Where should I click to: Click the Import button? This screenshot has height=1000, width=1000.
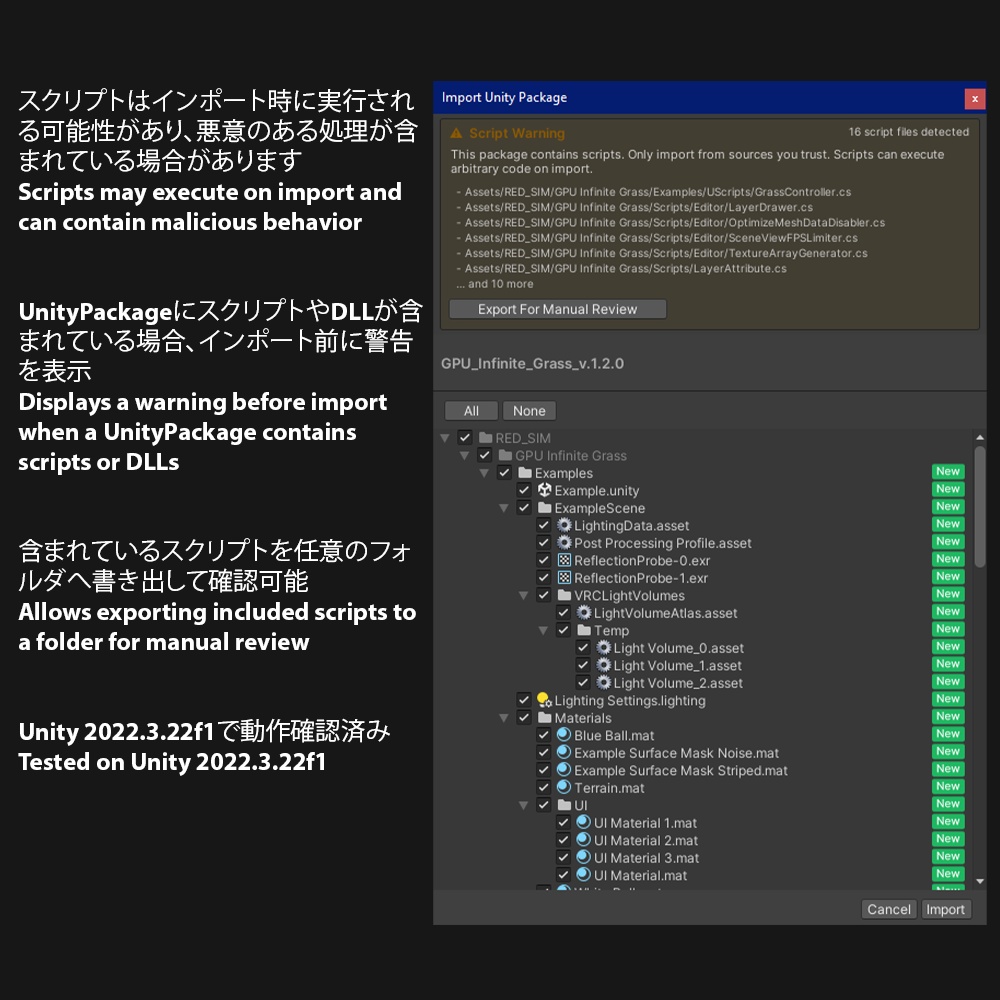[x=946, y=909]
